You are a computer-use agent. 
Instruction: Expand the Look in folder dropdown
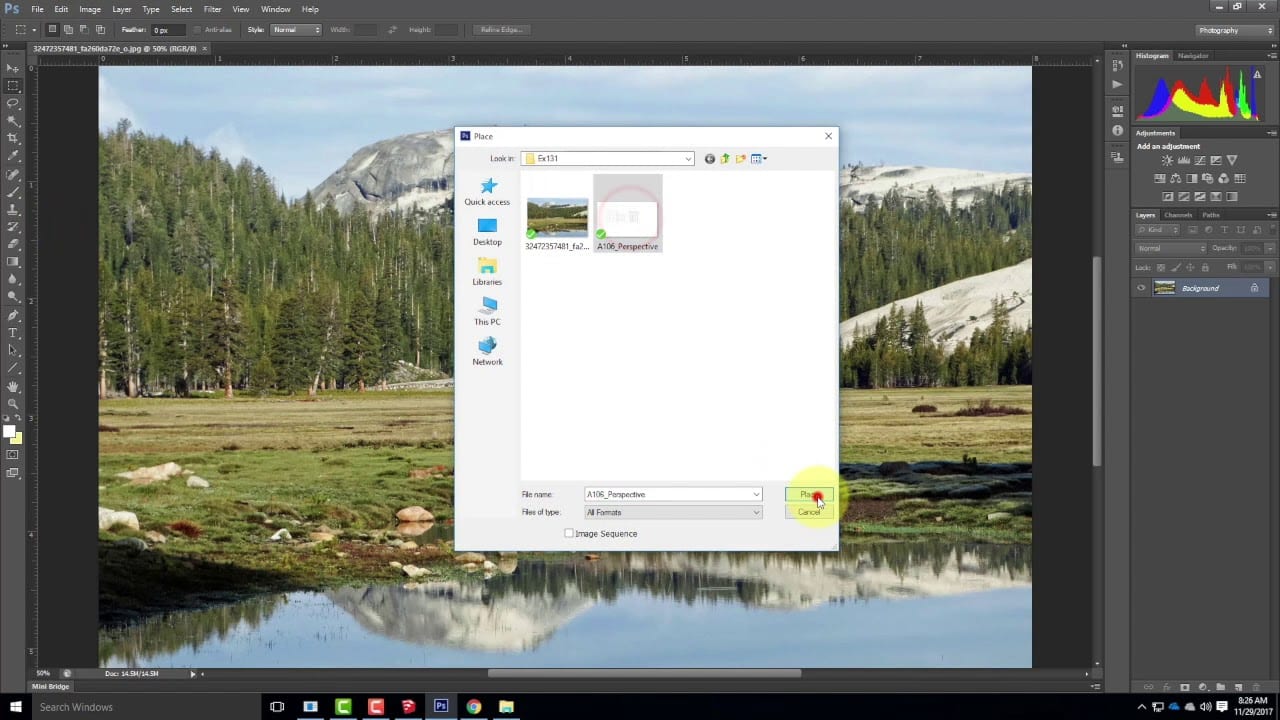click(688, 159)
